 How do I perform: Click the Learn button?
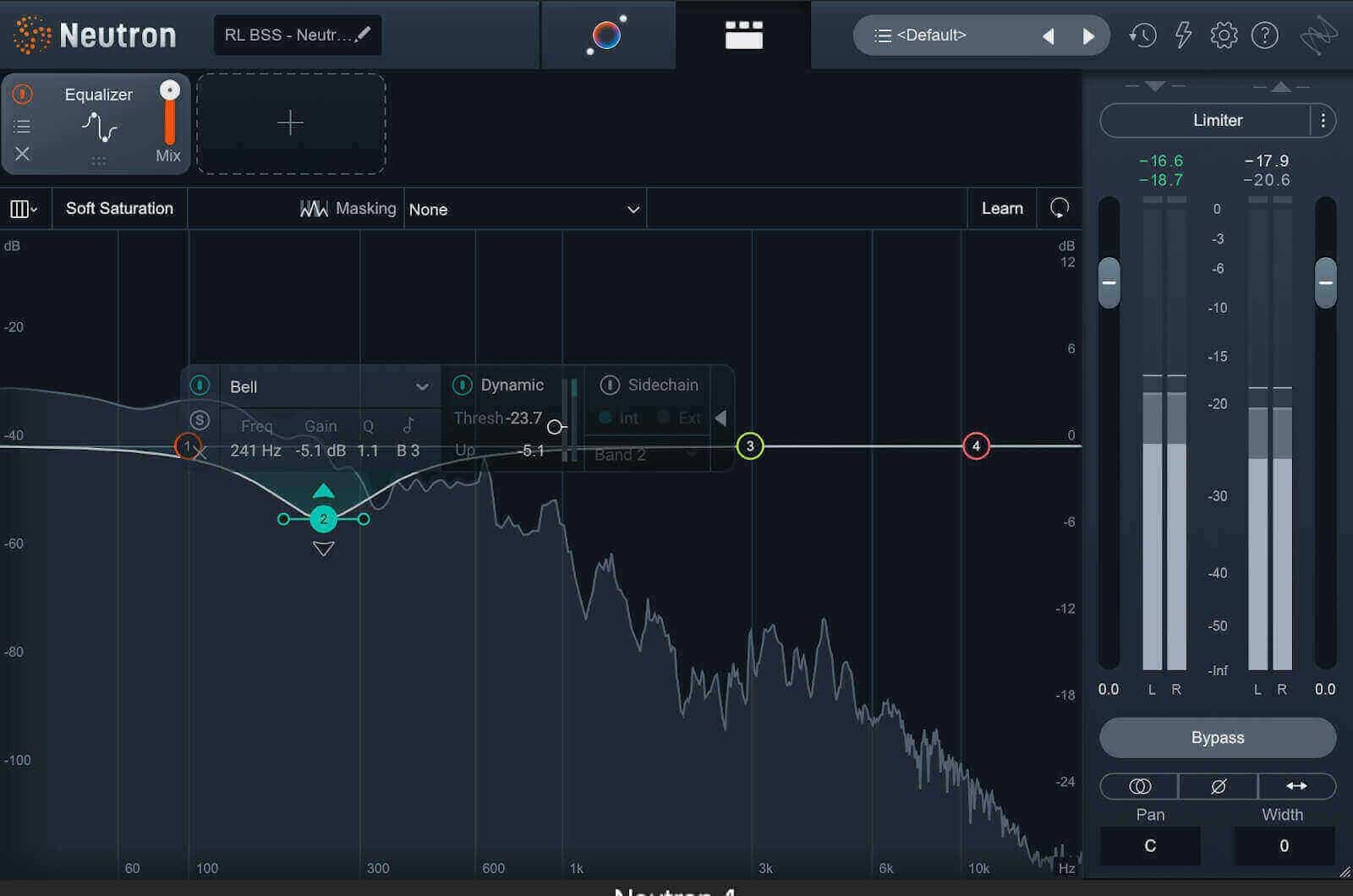1002,209
